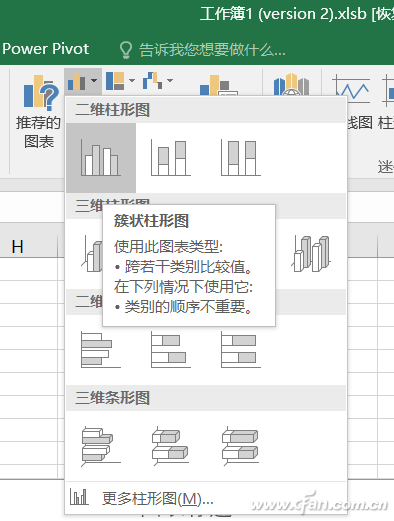Expand the waterfall chart dropdown arrow

click(170, 80)
